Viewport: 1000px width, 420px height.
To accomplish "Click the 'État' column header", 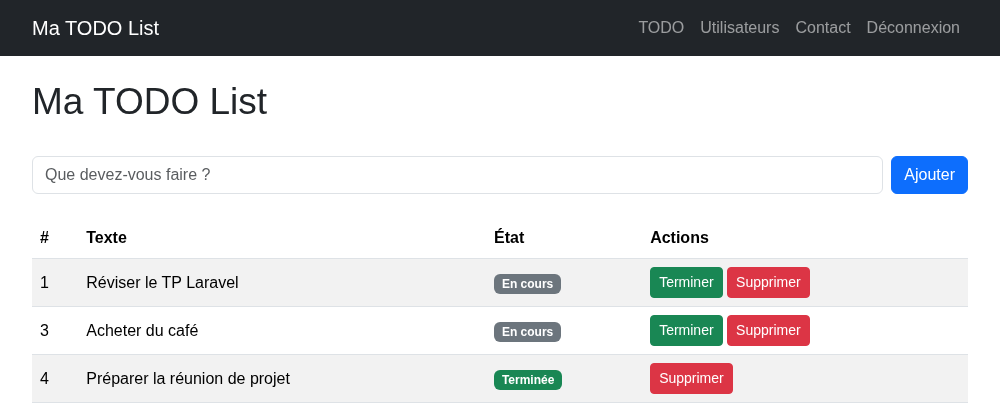I will tap(509, 237).
